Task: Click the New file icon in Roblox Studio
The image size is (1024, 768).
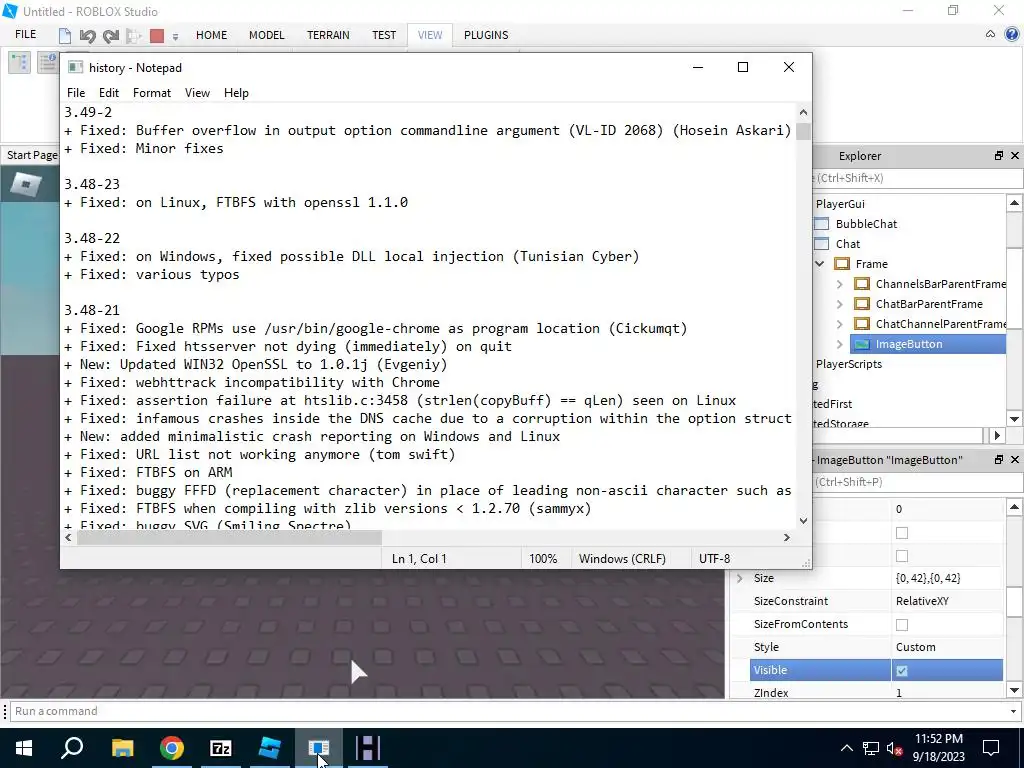Action: tap(65, 35)
